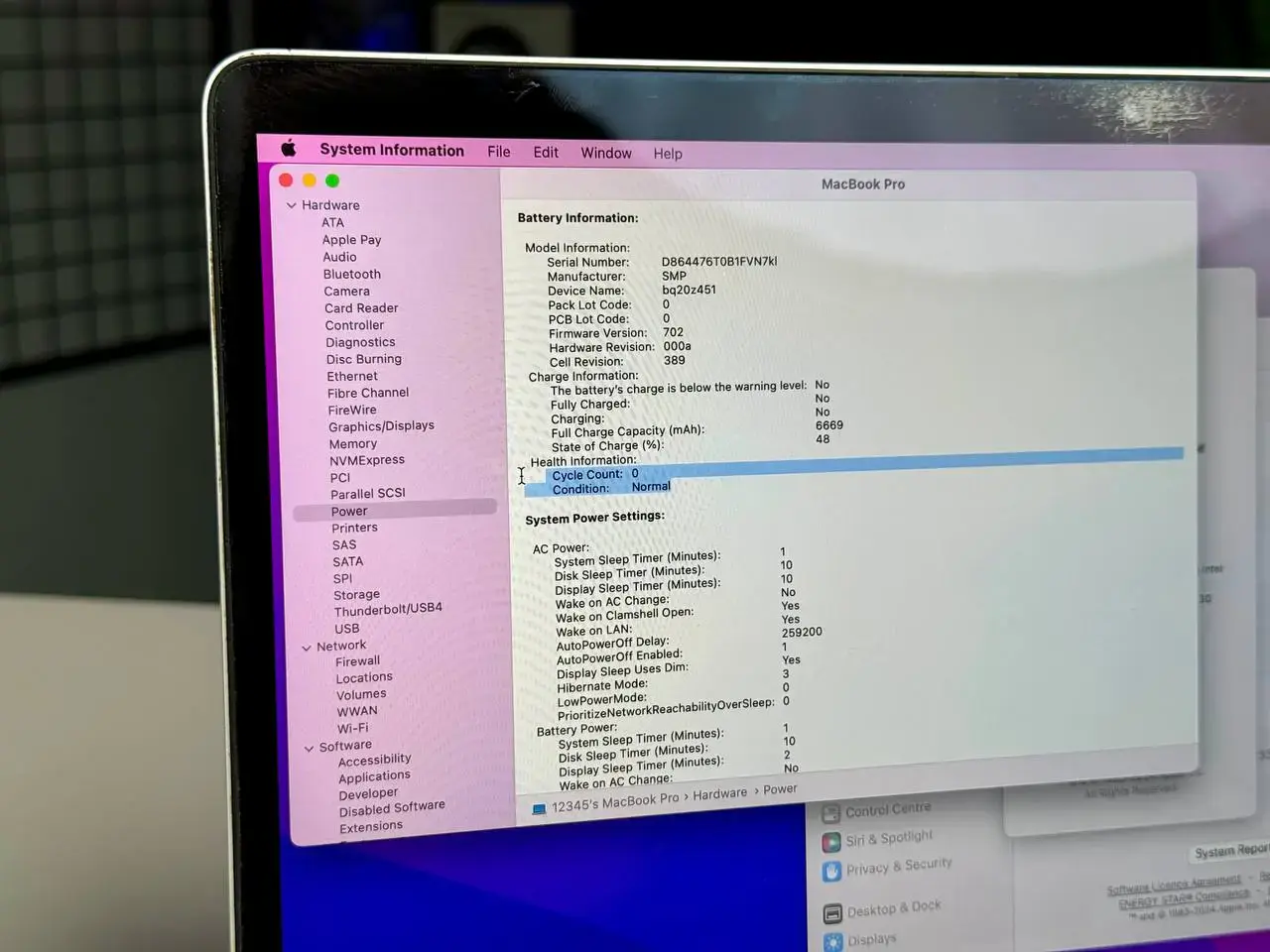This screenshot has width=1270, height=952.
Task: Select Disabled Software under Software
Action: pos(392,808)
